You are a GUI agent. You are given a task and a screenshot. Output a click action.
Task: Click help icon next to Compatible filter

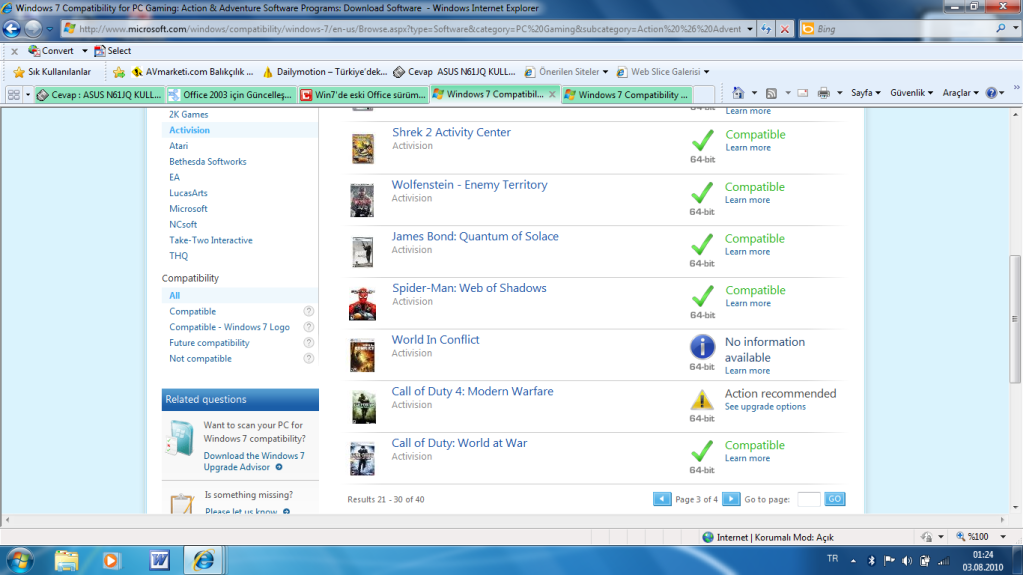coord(309,311)
